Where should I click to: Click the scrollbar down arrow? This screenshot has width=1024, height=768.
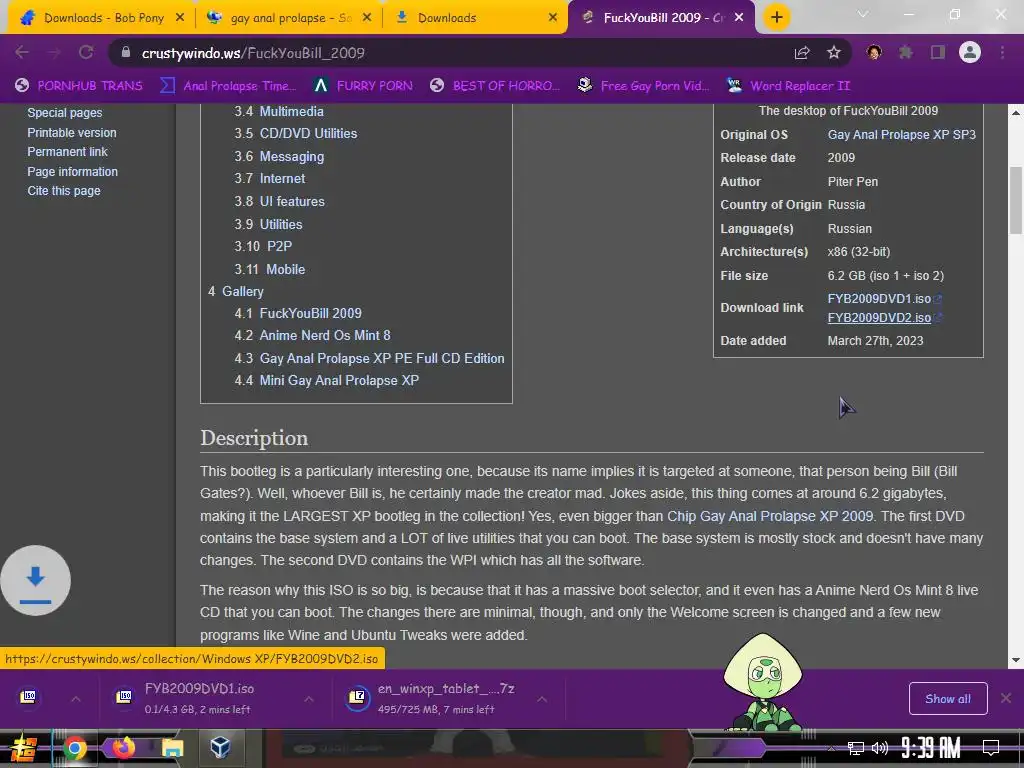pos(1016,660)
